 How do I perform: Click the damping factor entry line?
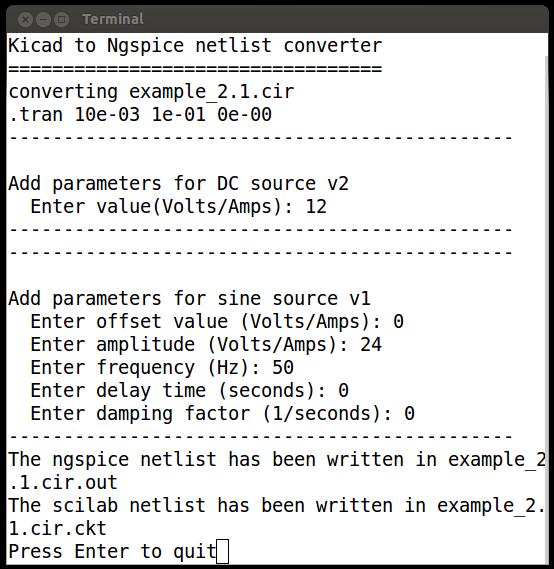222,414
